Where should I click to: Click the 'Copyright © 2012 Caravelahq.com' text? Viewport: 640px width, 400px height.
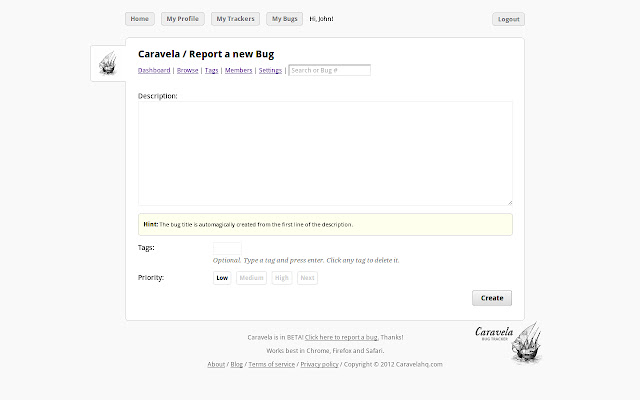pyautogui.click(x=393, y=364)
